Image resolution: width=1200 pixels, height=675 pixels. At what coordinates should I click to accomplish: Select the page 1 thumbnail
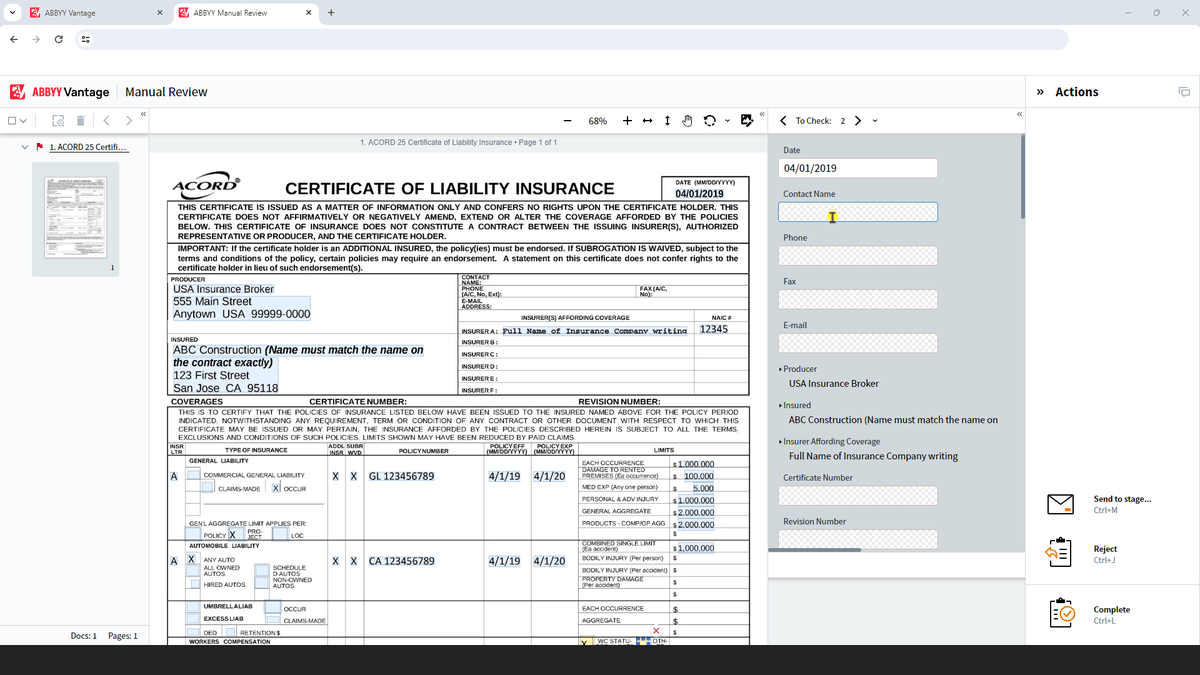click(x=76, y=218)
